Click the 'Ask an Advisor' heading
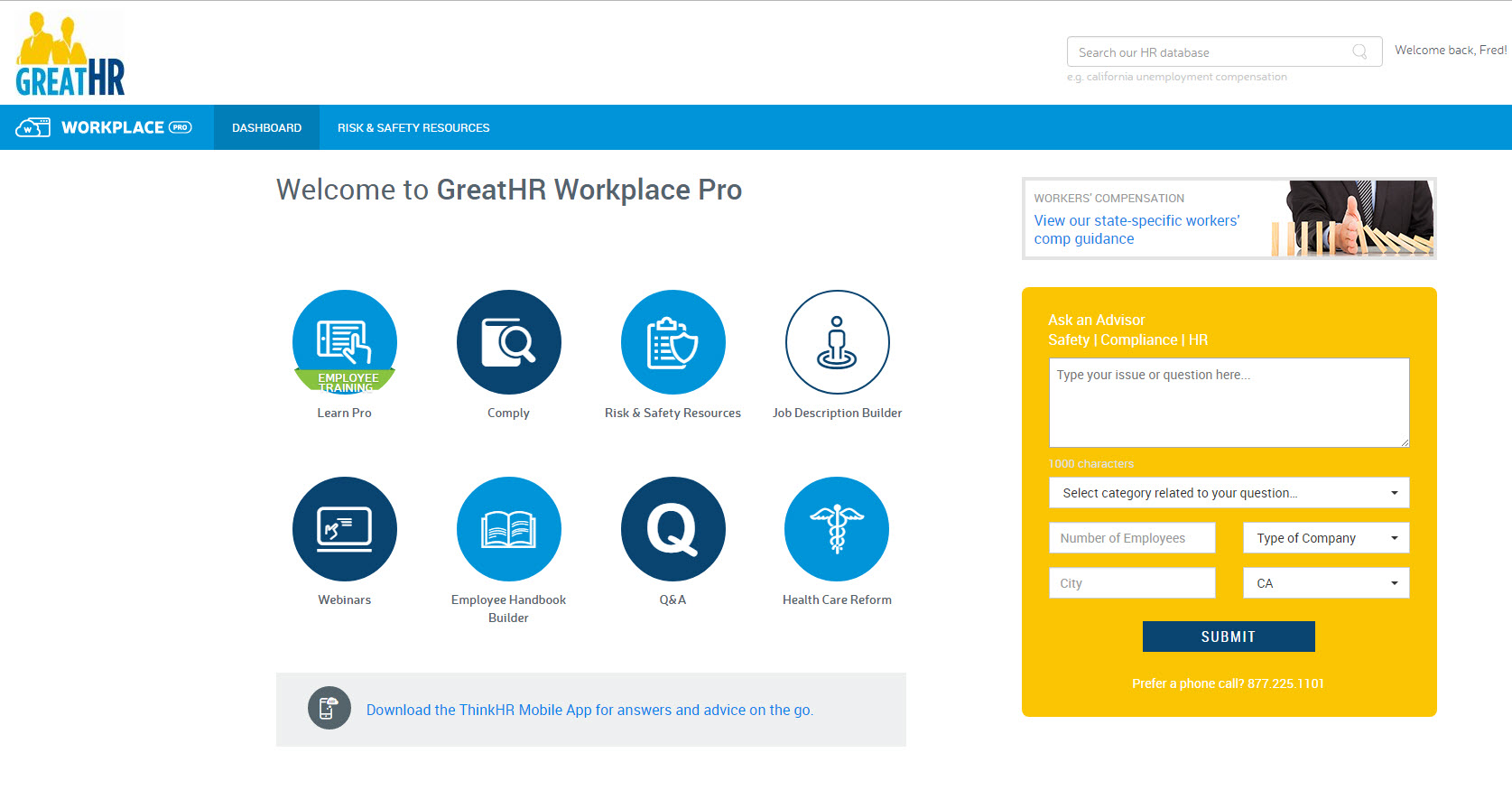This screenshot has height=790, width=1512. pyautogui.click(x=1096, y=320)
